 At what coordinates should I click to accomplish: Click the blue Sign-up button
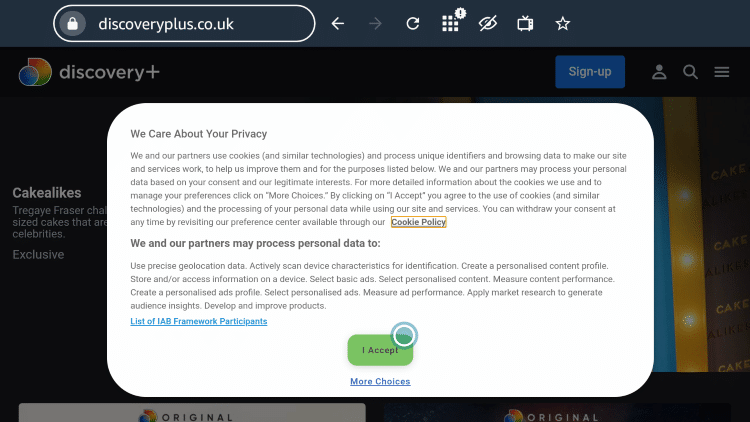tap(590, 72)
